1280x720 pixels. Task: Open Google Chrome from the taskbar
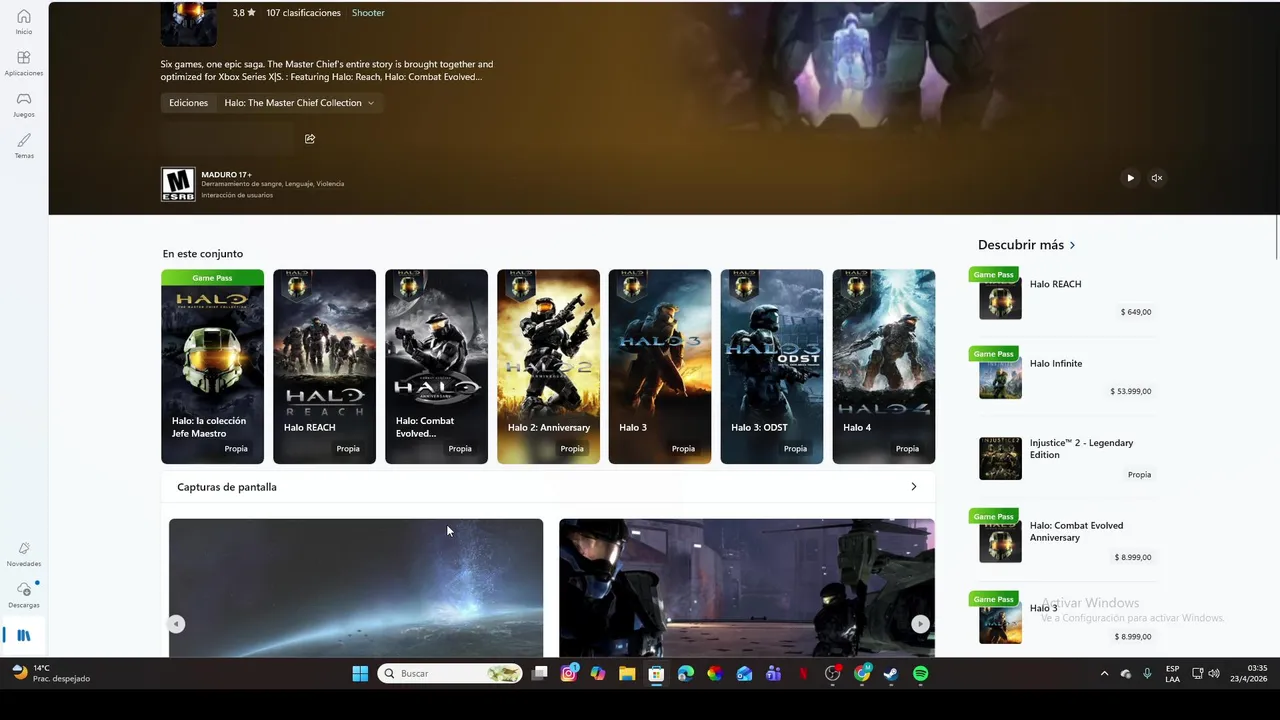pos(862,674)
